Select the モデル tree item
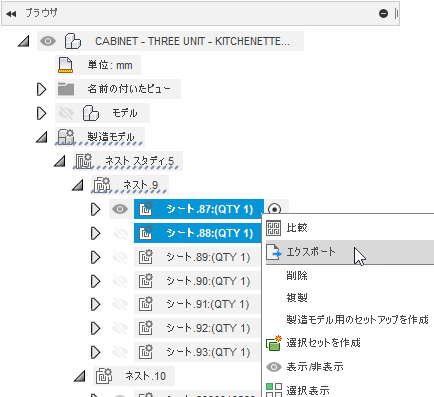The width and height of the screenshot is (434, 397). pos(125,113)
